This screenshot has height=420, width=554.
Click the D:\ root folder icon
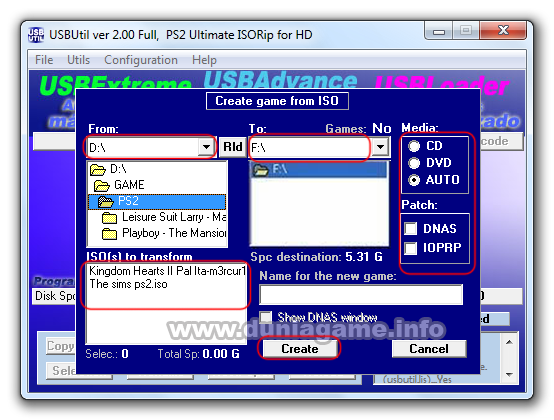click(98, 170)
